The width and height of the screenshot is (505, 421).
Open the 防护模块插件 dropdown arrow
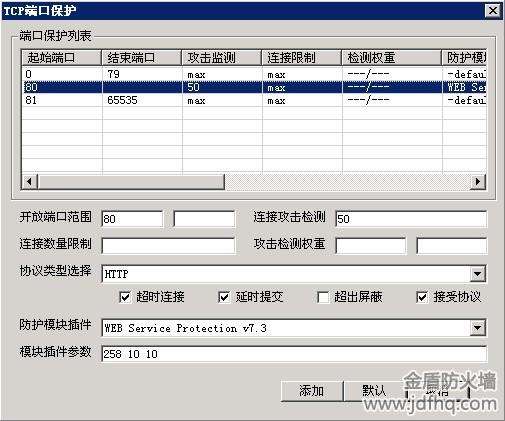[477, 328]
